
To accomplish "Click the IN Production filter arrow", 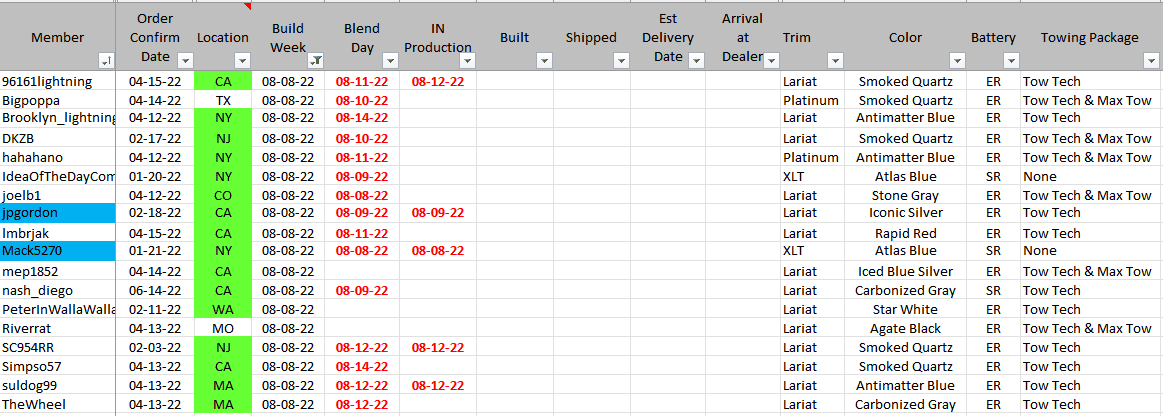I will (467, 61).
